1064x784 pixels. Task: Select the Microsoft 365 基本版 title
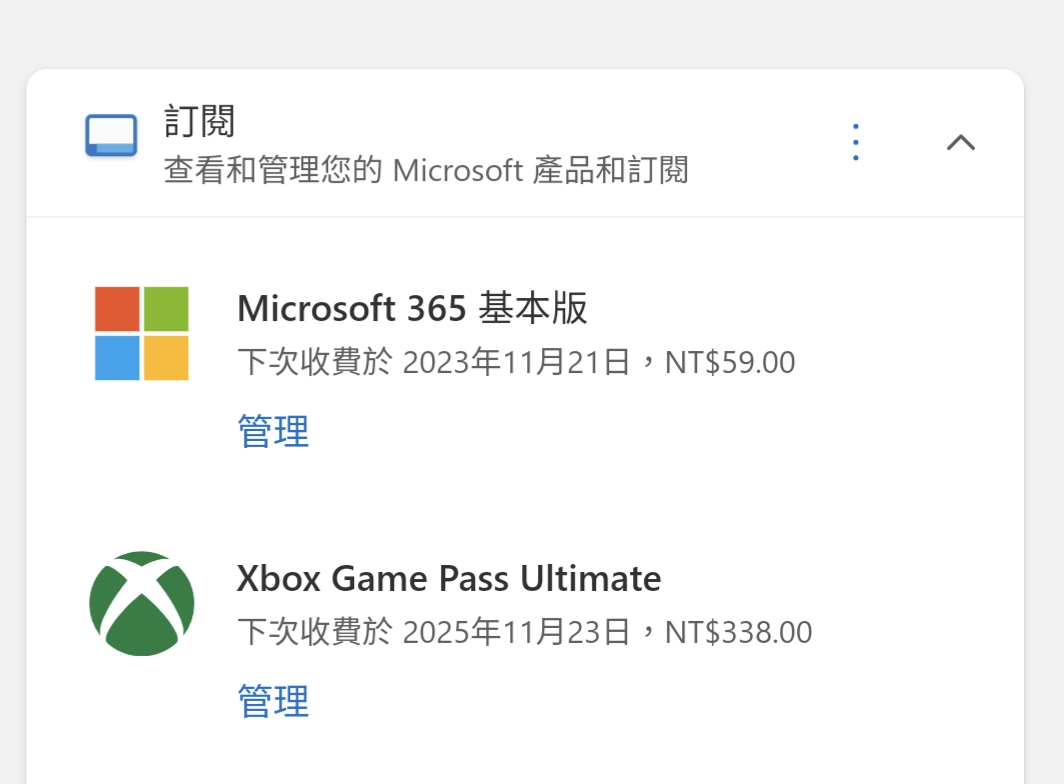point(412,308)
